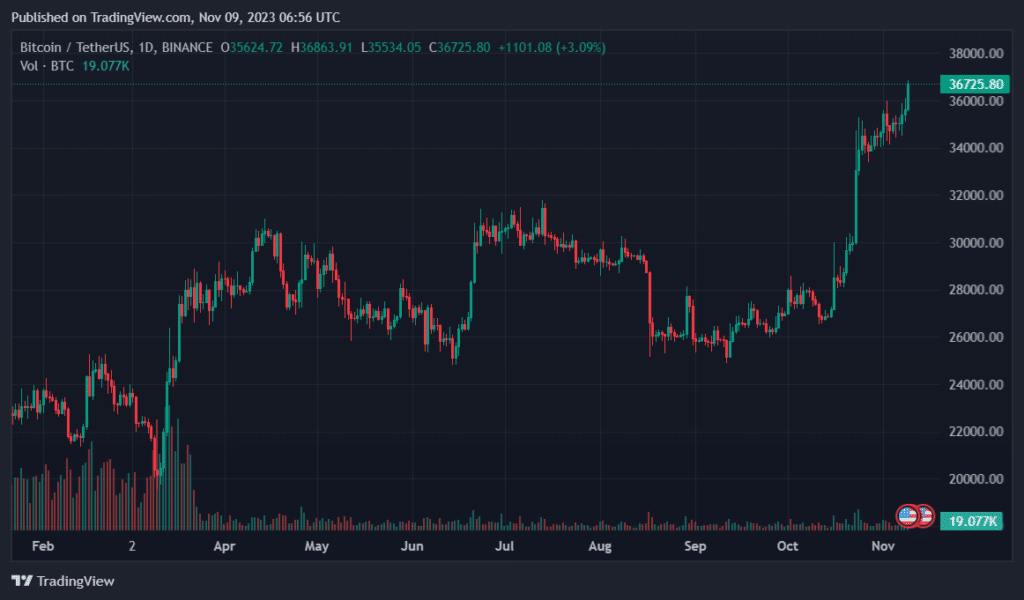Click the high value H36863.91 in legend
This screenshot has width=1024, height=600.
[321, 48]
